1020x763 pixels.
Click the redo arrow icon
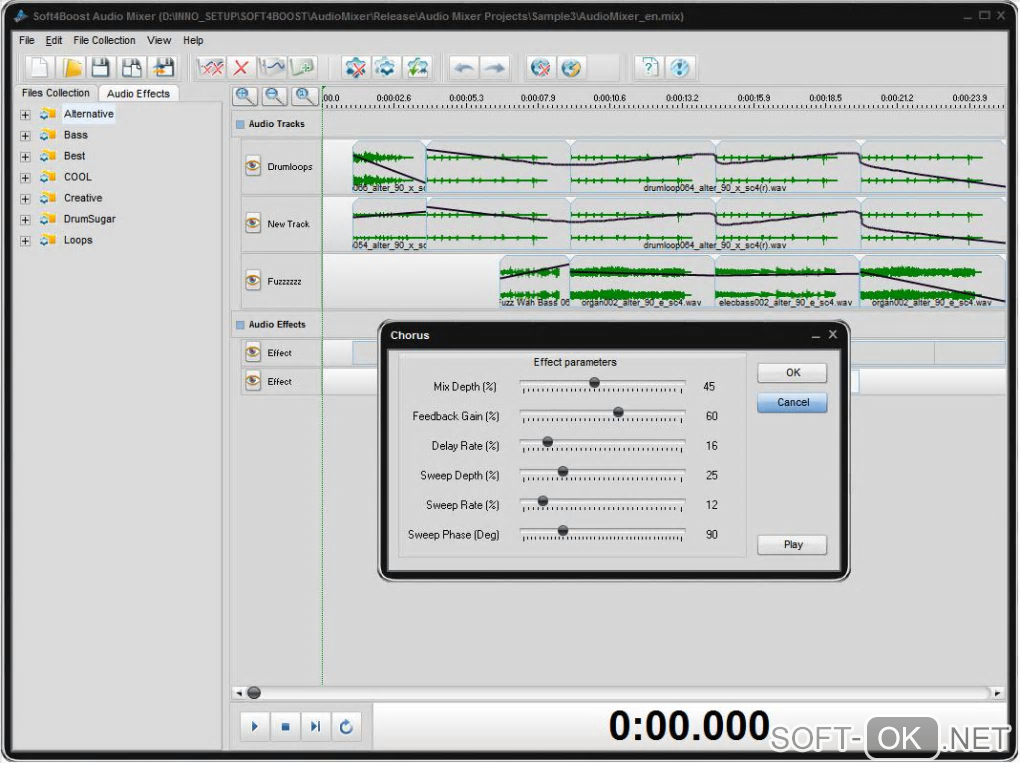click(x=495, y=68)
